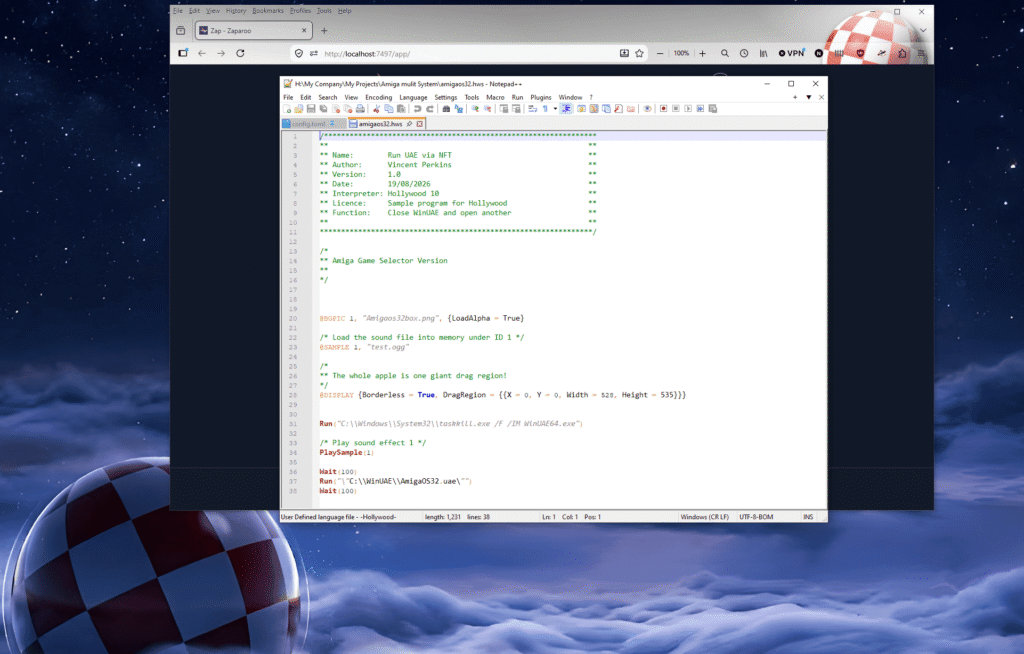
Task: Open the Language menu
Action: coord(413,97)
